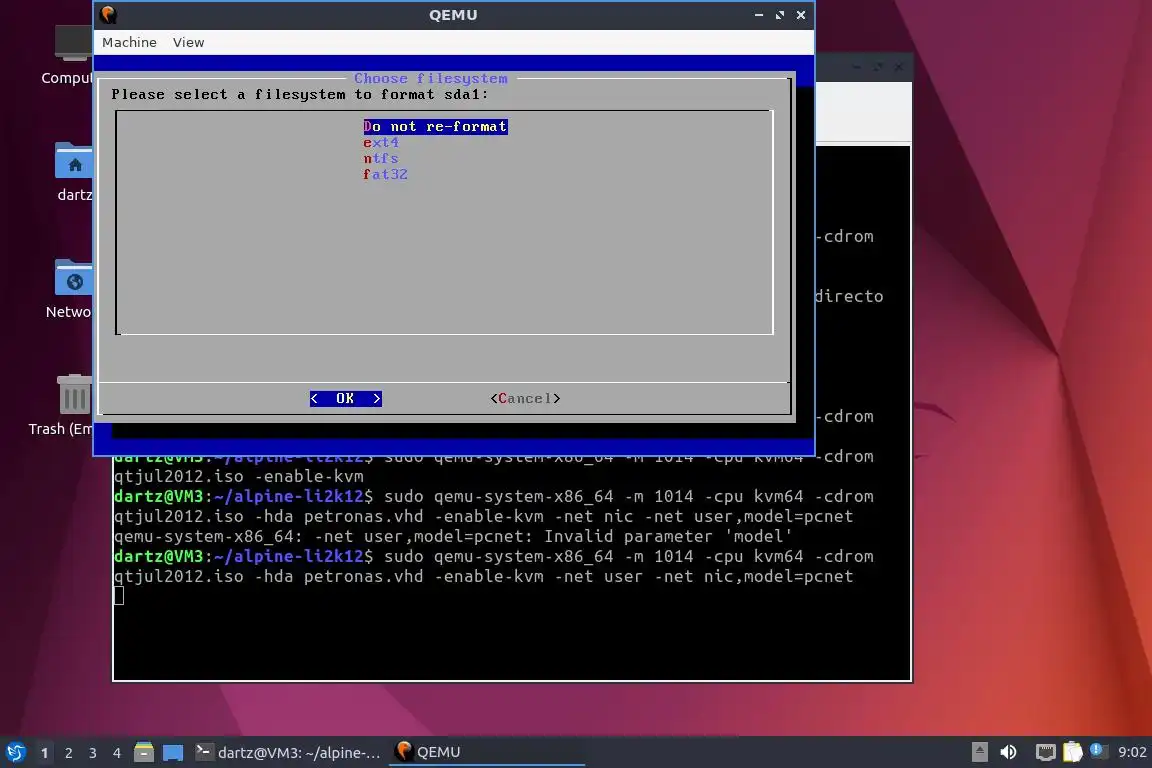1152x768 pixels.
Task: Select 'Do not re-format' option
Action: click(x=436, y=126)
